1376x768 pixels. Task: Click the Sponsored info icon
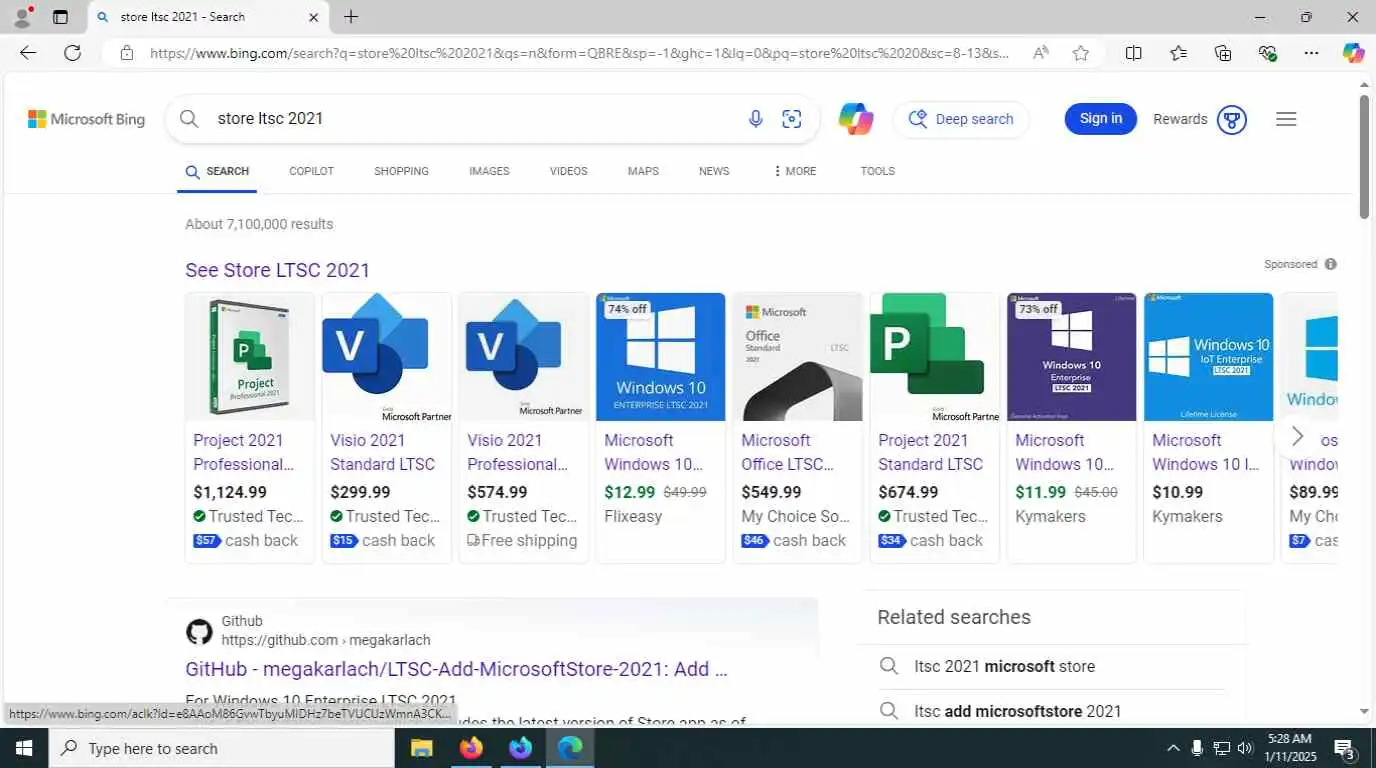point(1331,264)
